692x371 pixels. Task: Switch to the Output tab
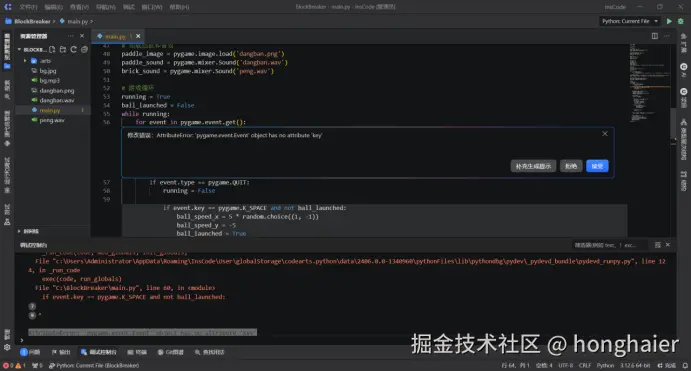tap(61, 352)
